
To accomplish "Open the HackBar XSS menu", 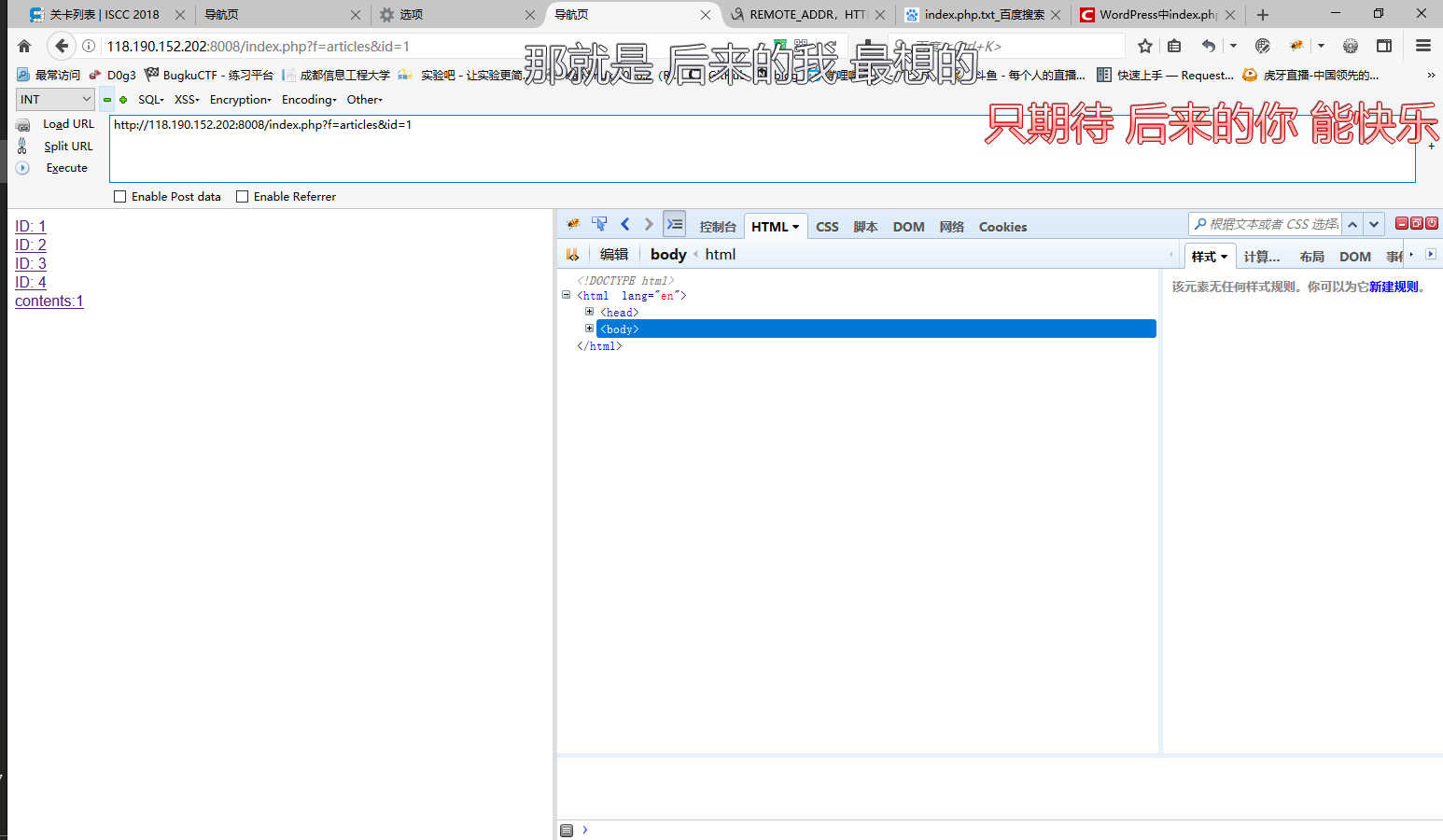I will pyautogui.click(x=187, y=99).
